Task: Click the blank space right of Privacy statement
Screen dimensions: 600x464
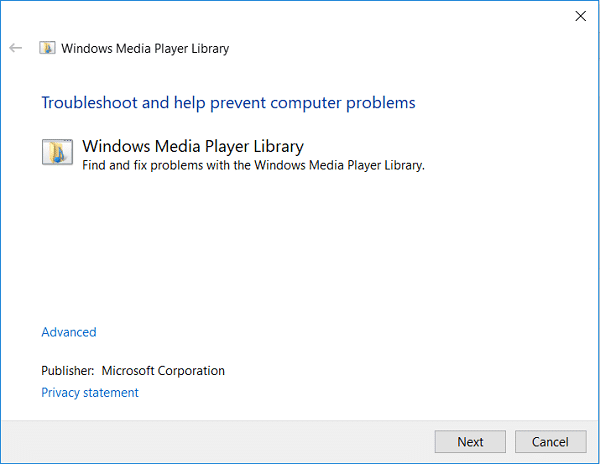Action: (350, 393)
